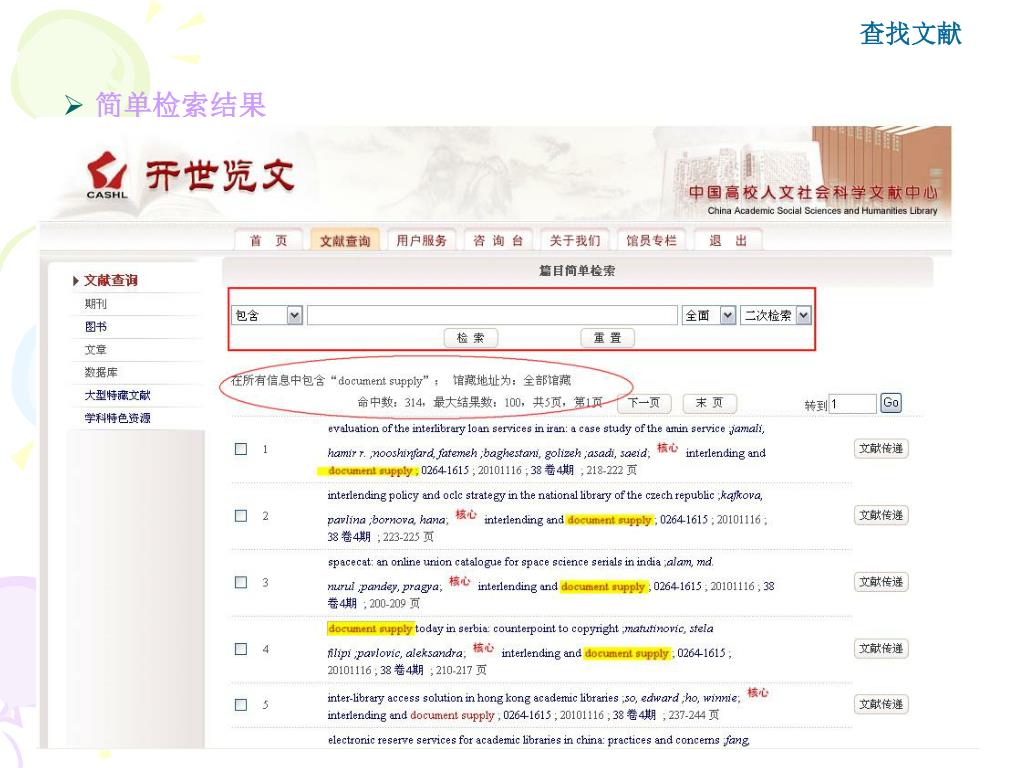Open 馆员专栏 tab
The image size is (1024, 768).
point(651,240)
